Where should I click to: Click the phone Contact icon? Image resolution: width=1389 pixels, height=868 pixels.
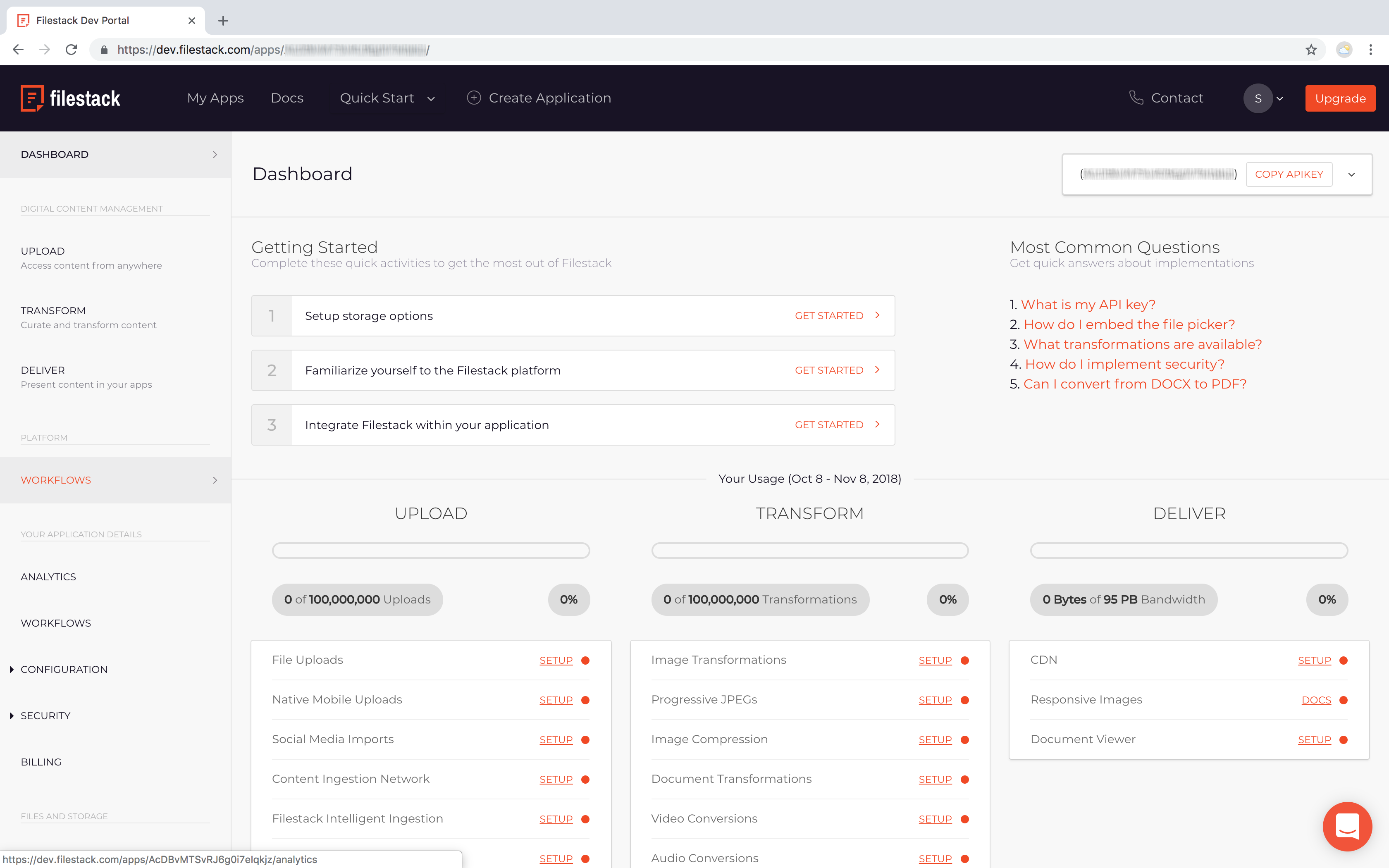[x=1136, y=98]
